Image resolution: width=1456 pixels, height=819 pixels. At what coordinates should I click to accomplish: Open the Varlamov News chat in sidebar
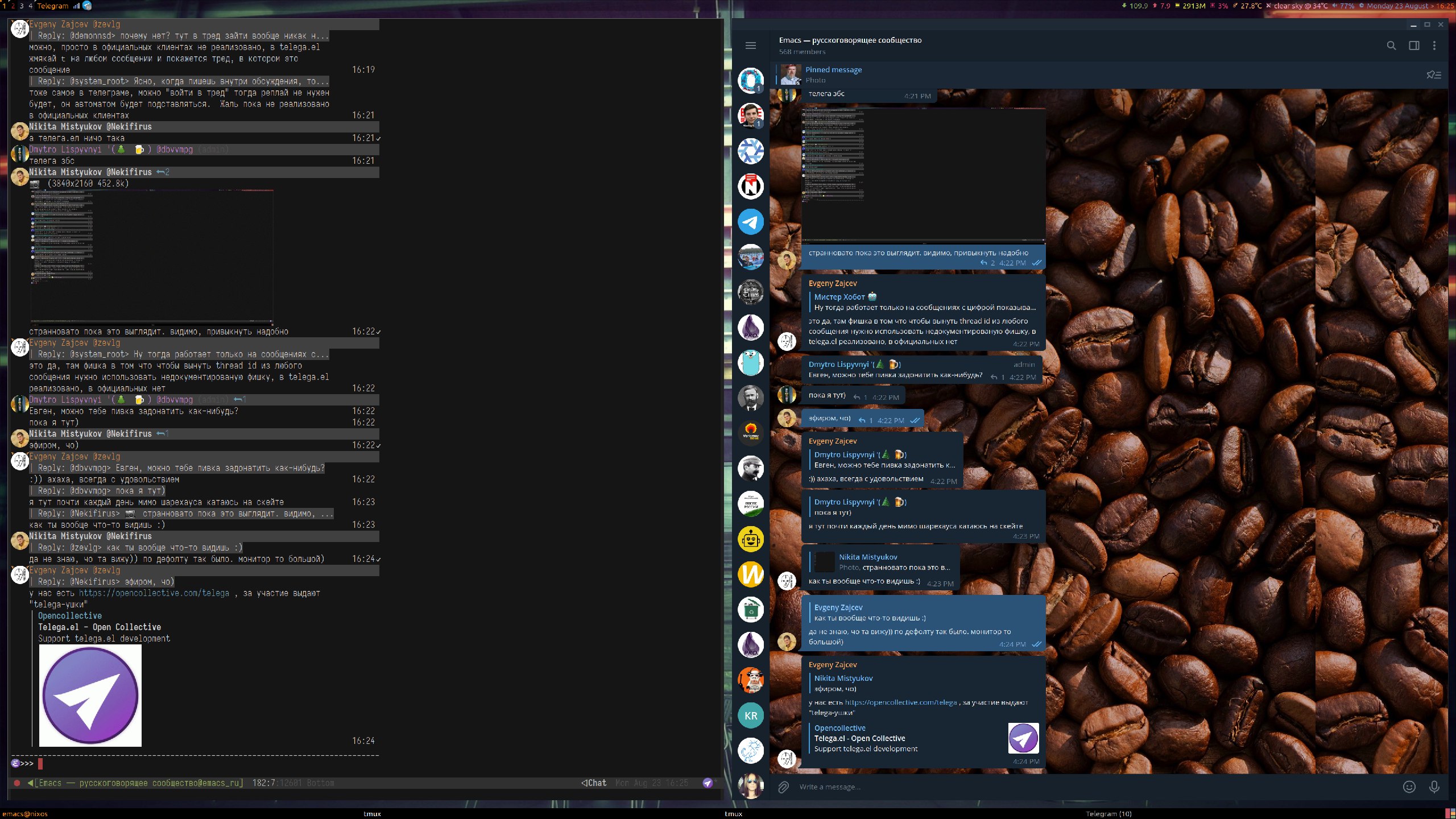coord(751,433)
